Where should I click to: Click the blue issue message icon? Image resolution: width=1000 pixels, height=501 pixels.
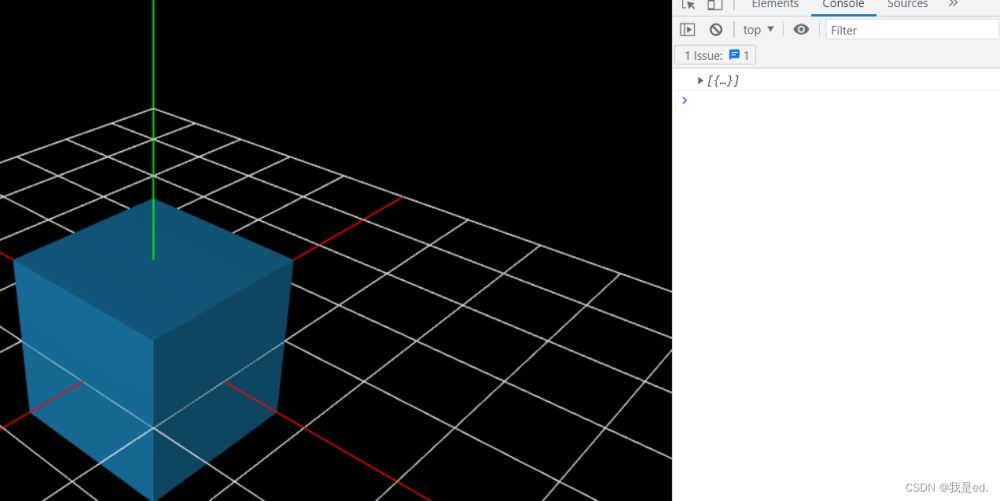pos(735,56)
